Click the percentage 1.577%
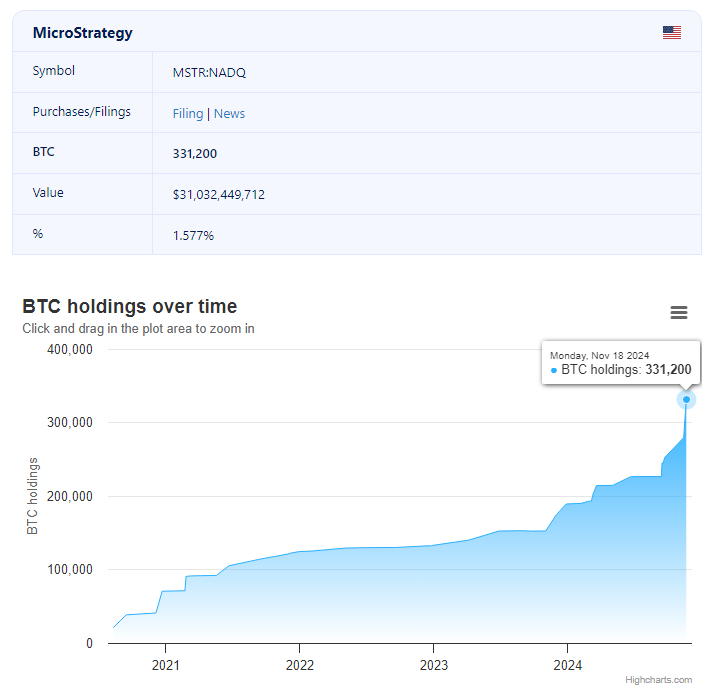This screenshot has width=709, height=692. click(193, 236)
